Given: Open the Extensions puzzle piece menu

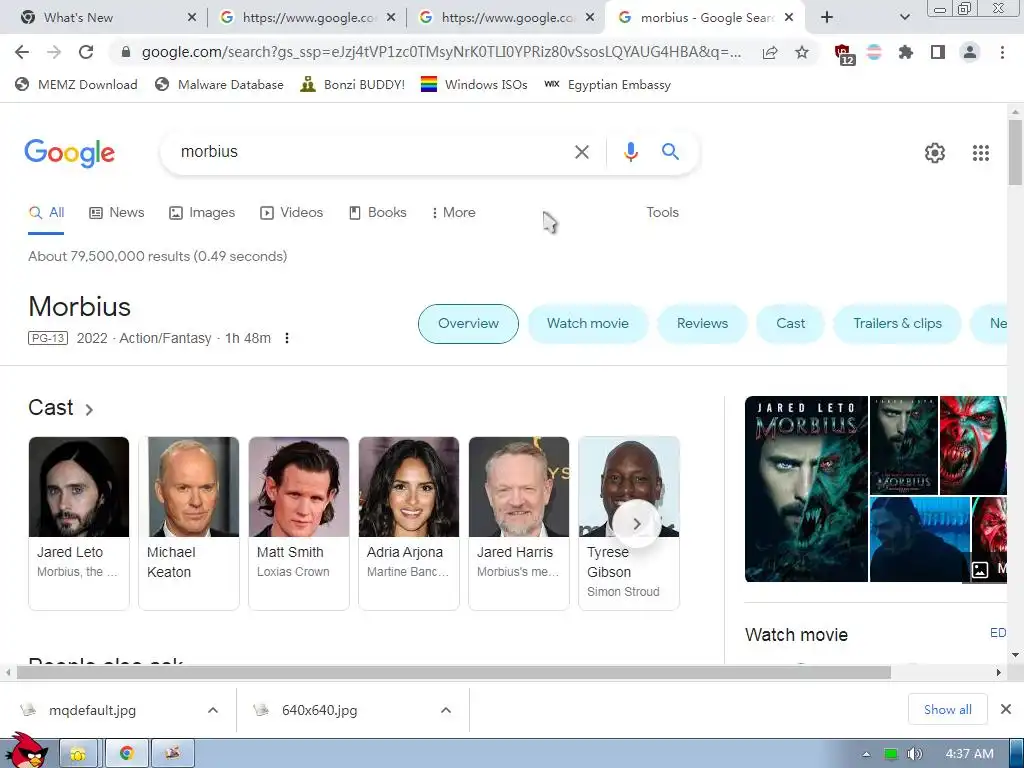Looking at the screenshot, I should [906, 52].
